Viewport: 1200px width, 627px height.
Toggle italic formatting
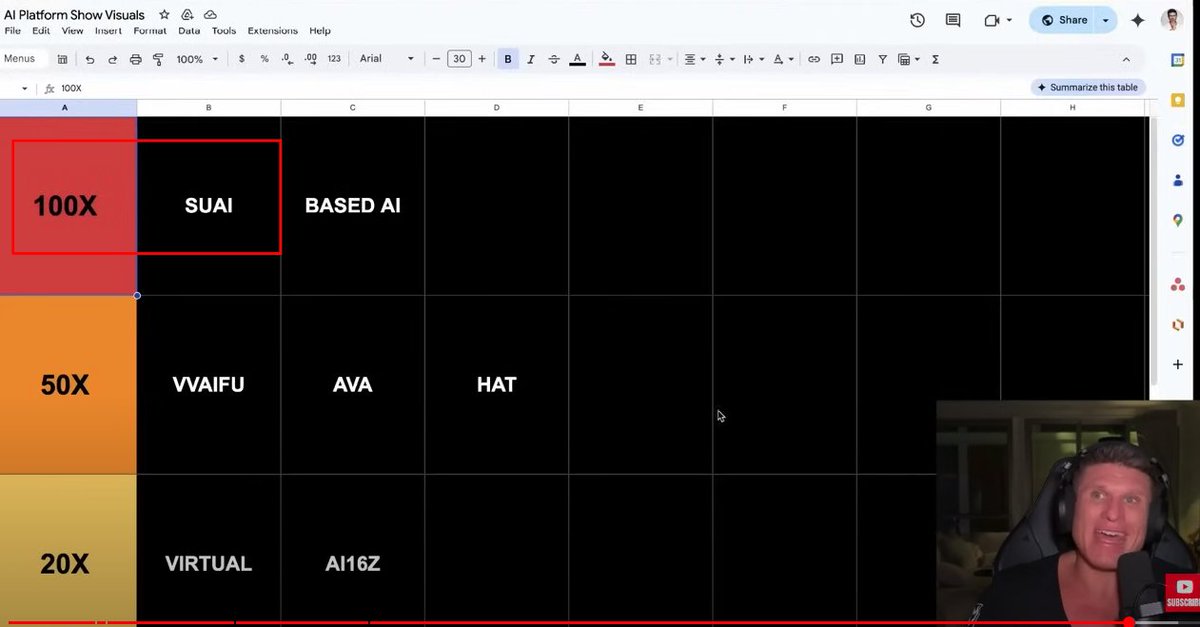[531, 59]
